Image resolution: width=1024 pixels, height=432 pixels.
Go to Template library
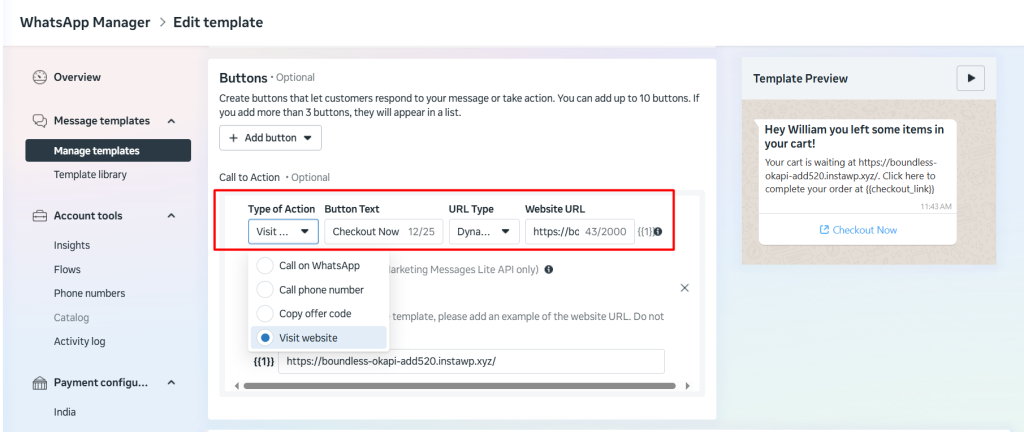[90, 175]
